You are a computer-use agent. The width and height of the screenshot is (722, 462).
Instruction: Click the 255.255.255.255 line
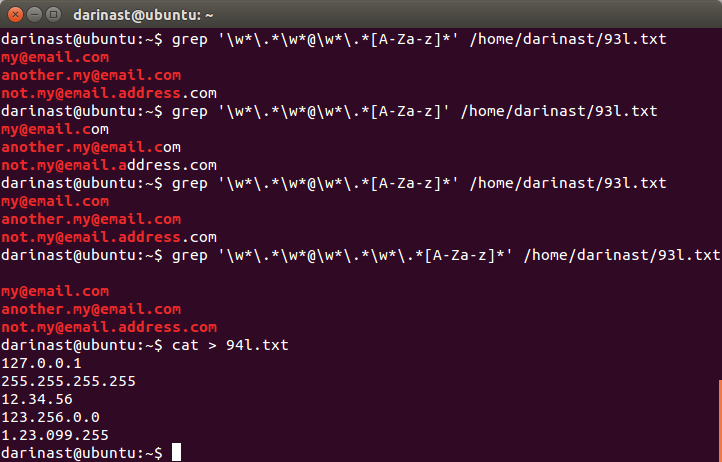(x=68, y=381)
